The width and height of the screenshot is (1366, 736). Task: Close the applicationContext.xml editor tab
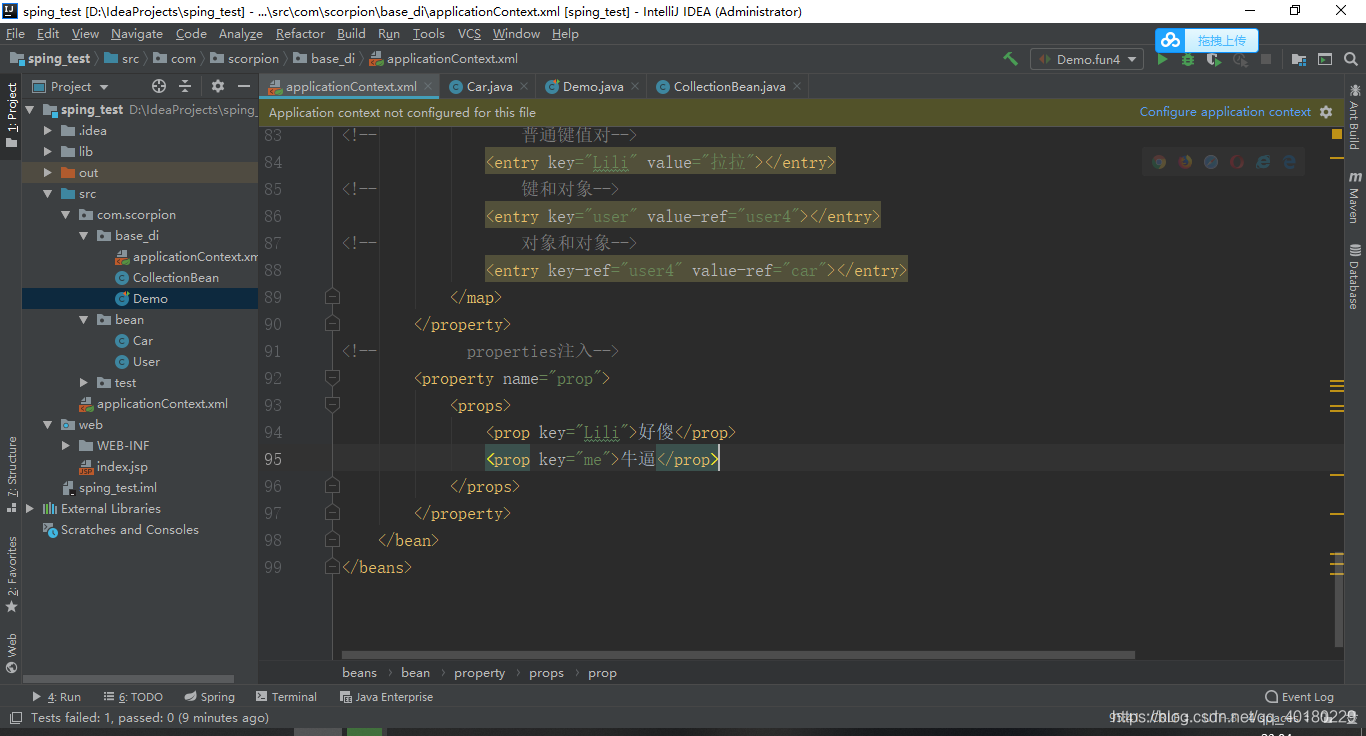click(x=428, y=86)
